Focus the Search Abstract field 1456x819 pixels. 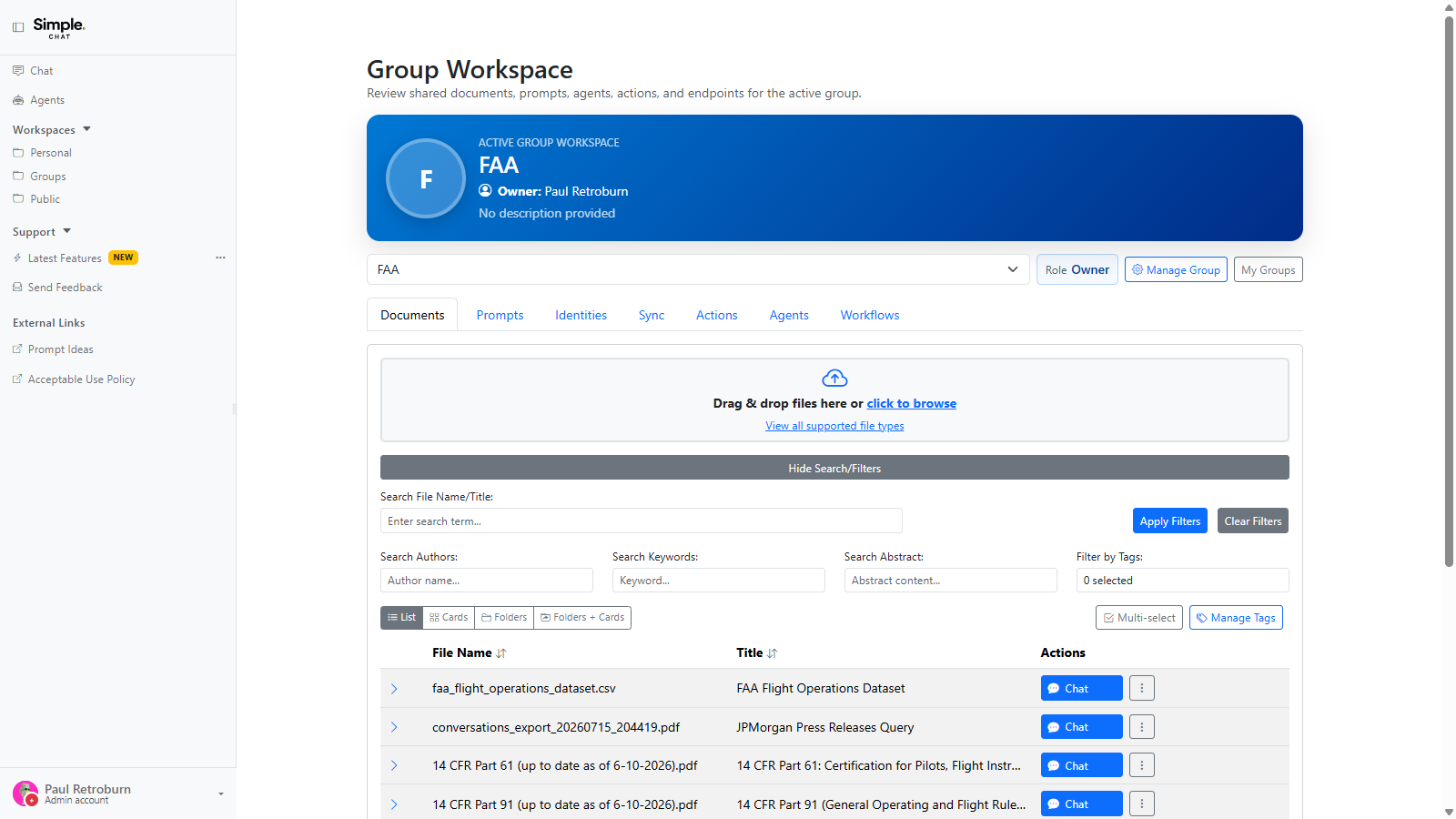[x=950, y=580]
